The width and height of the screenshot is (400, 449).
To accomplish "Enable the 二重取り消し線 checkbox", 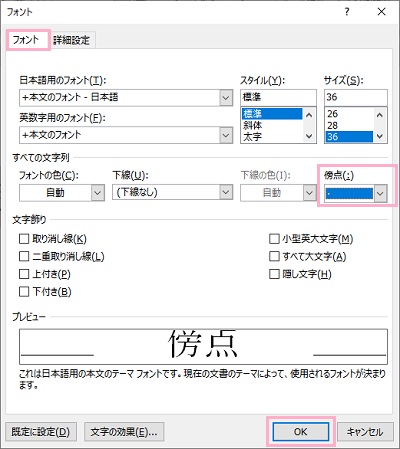I will (x=24, y=256).
